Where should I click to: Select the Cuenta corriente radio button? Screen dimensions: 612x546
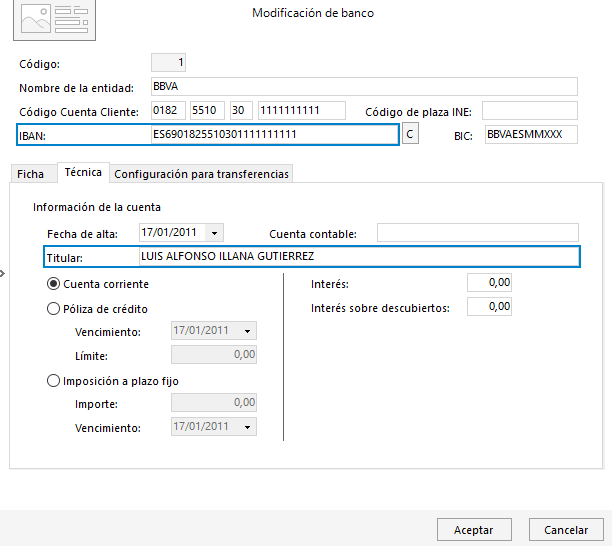(x=53, y=284)
